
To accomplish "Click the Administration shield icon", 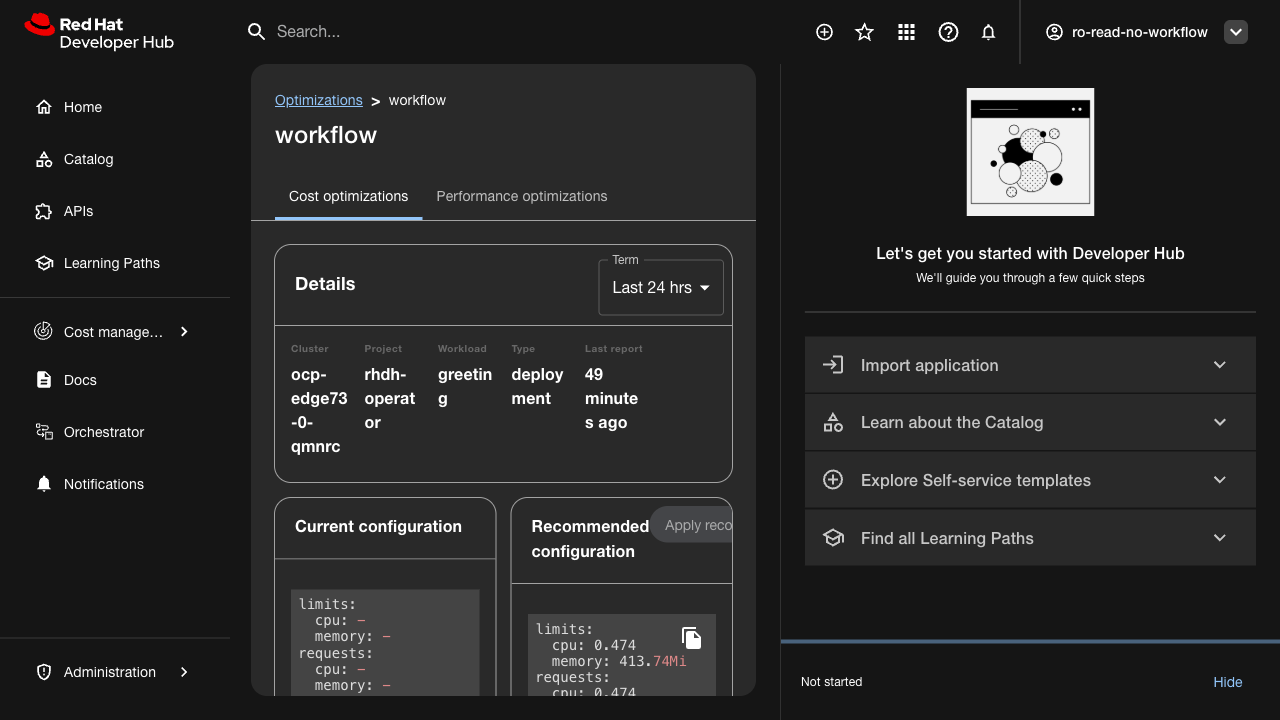I will (x=44, y=672).
